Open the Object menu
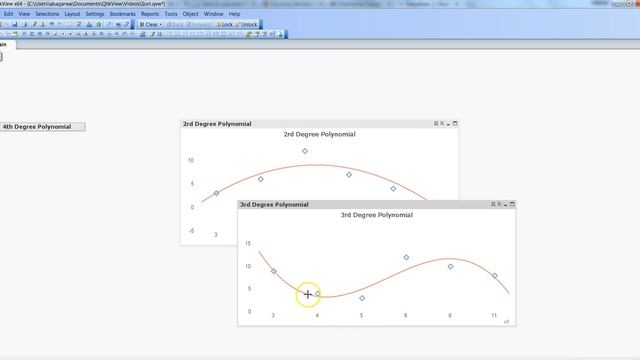The height and width of the screenshot is (360, 640). point(191,14)
